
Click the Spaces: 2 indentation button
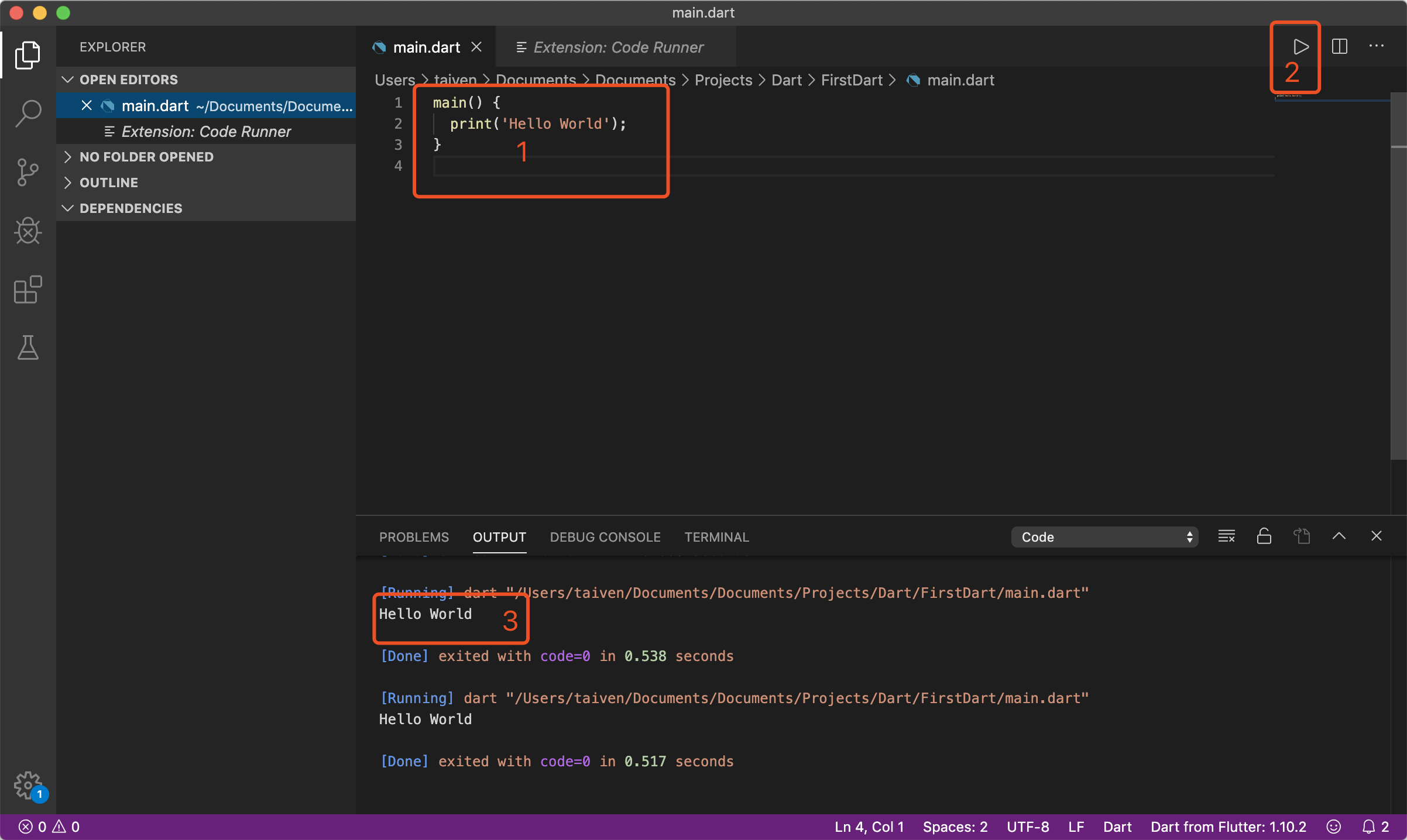[955, 827]
